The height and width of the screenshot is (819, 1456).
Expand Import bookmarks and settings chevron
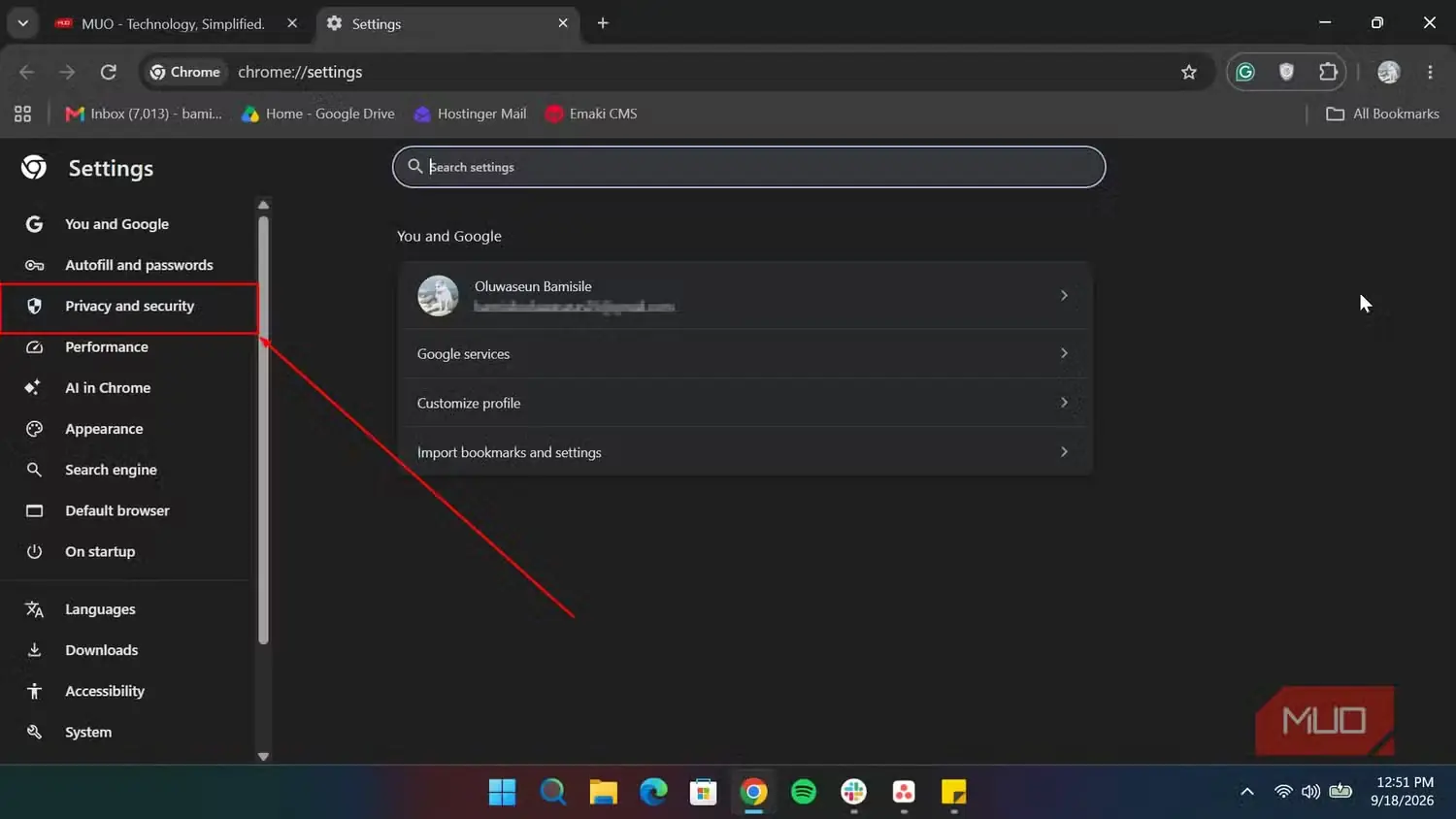[1064, 452]
